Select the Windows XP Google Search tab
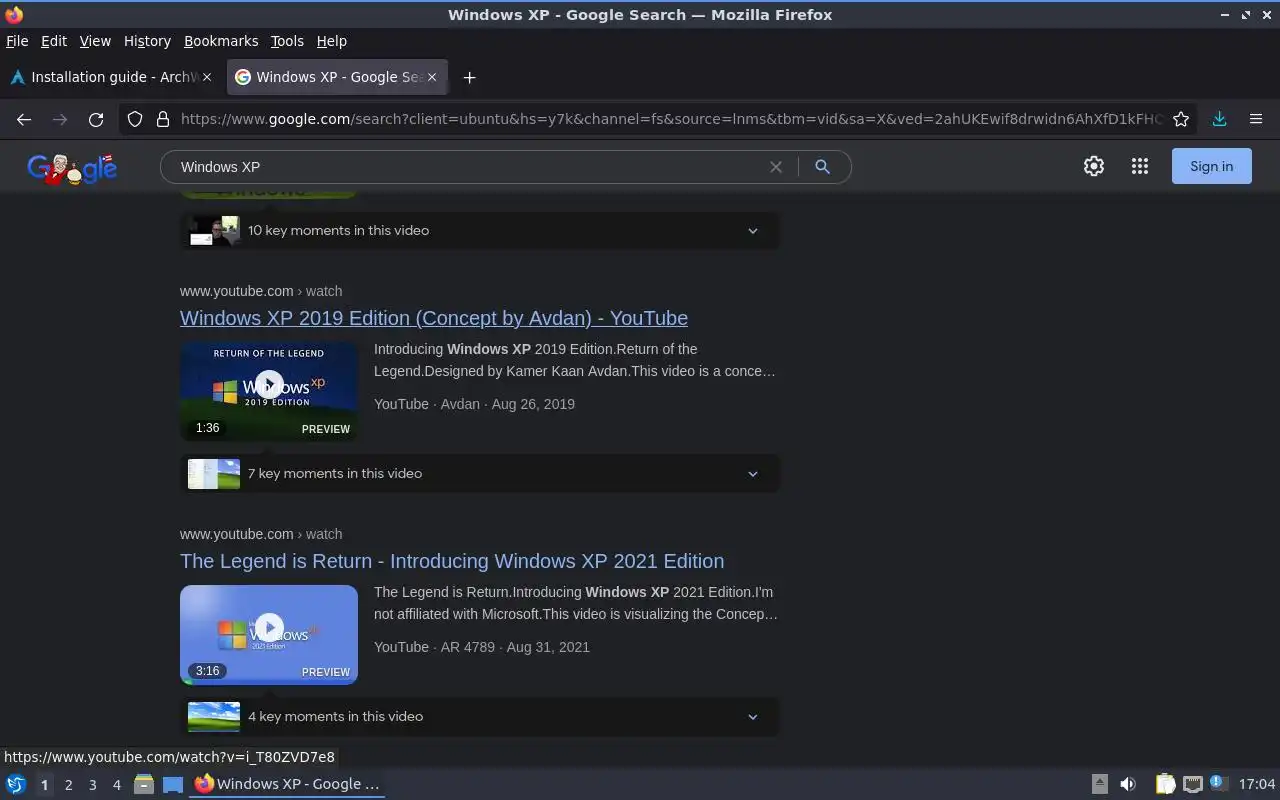 click(x=337, y=77)
